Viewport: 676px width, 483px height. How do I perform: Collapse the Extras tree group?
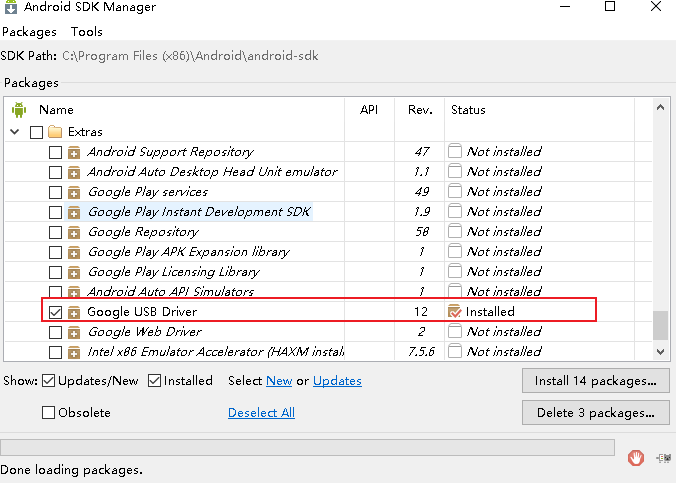coord(15,132)
